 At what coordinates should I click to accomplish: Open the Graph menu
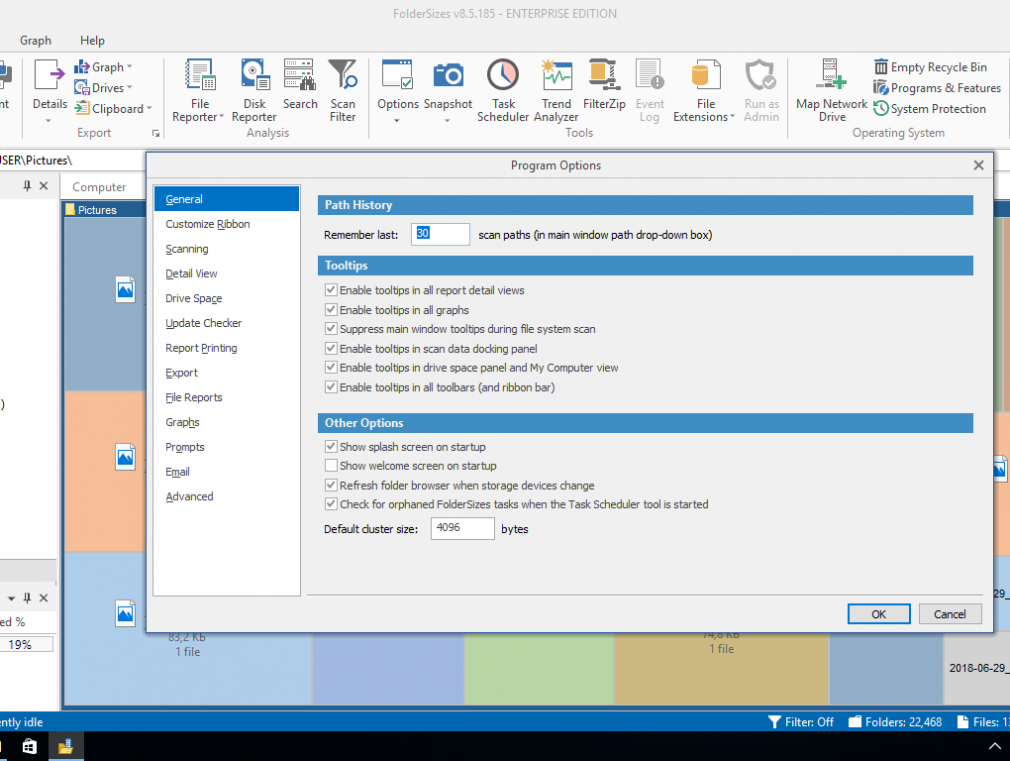pyautogui.click(x=35, y=41)
